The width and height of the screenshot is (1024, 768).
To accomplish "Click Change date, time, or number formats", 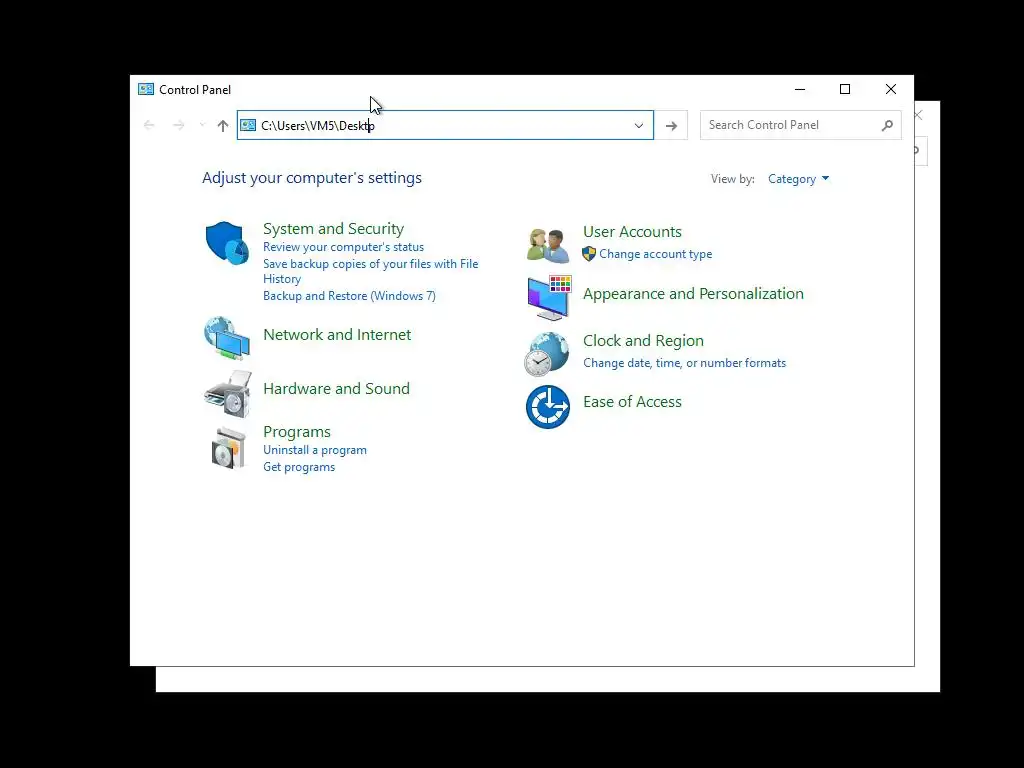I will (x=684, y=363).
